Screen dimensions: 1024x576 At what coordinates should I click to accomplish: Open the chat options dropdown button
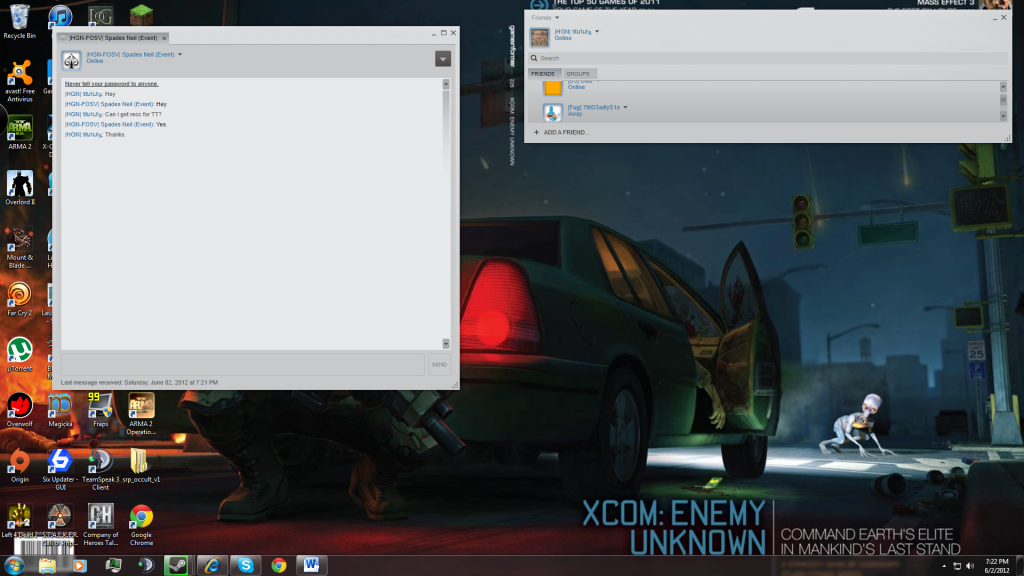(x=443, y=59)
